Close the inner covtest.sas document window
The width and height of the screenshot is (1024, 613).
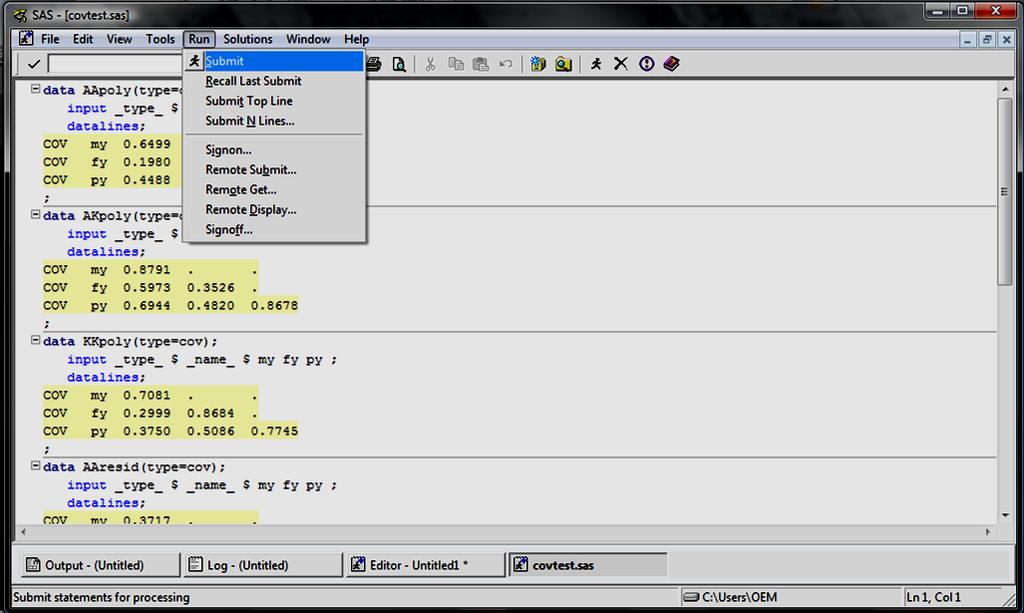[1006, 39]
